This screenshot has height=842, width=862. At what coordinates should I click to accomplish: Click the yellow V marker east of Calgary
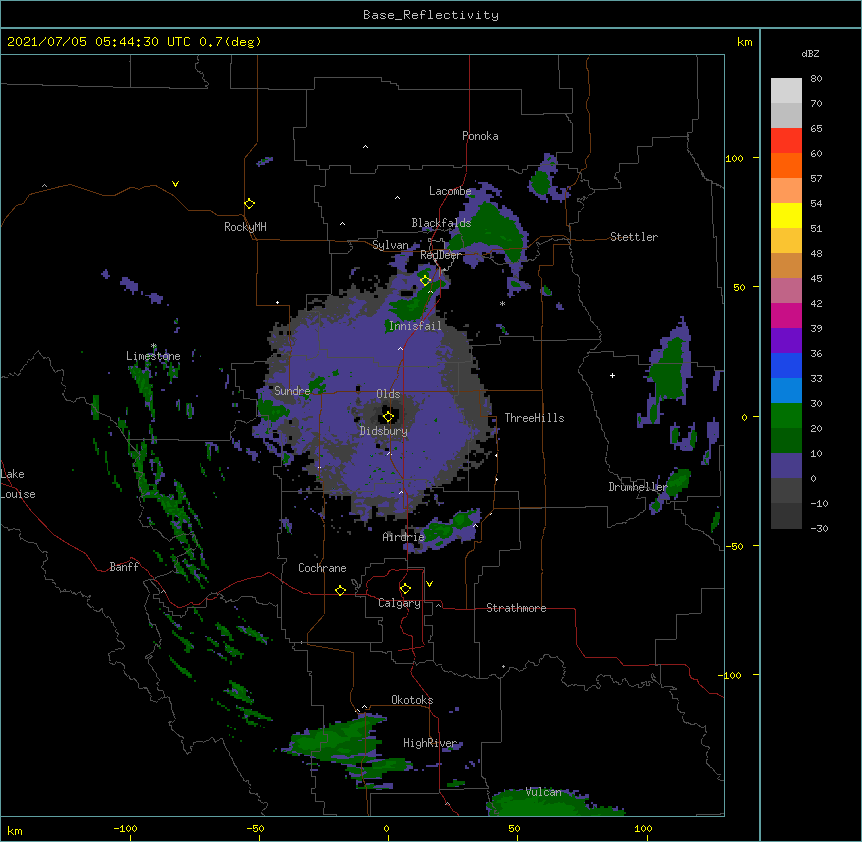click(429, 584)
